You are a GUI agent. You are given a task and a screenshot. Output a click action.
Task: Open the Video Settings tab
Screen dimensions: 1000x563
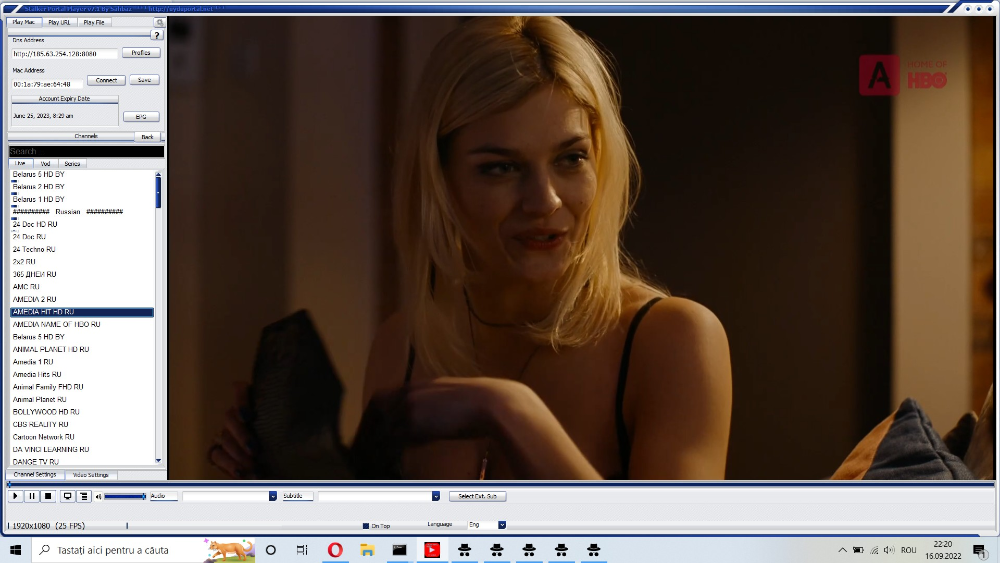click(91, 475)
